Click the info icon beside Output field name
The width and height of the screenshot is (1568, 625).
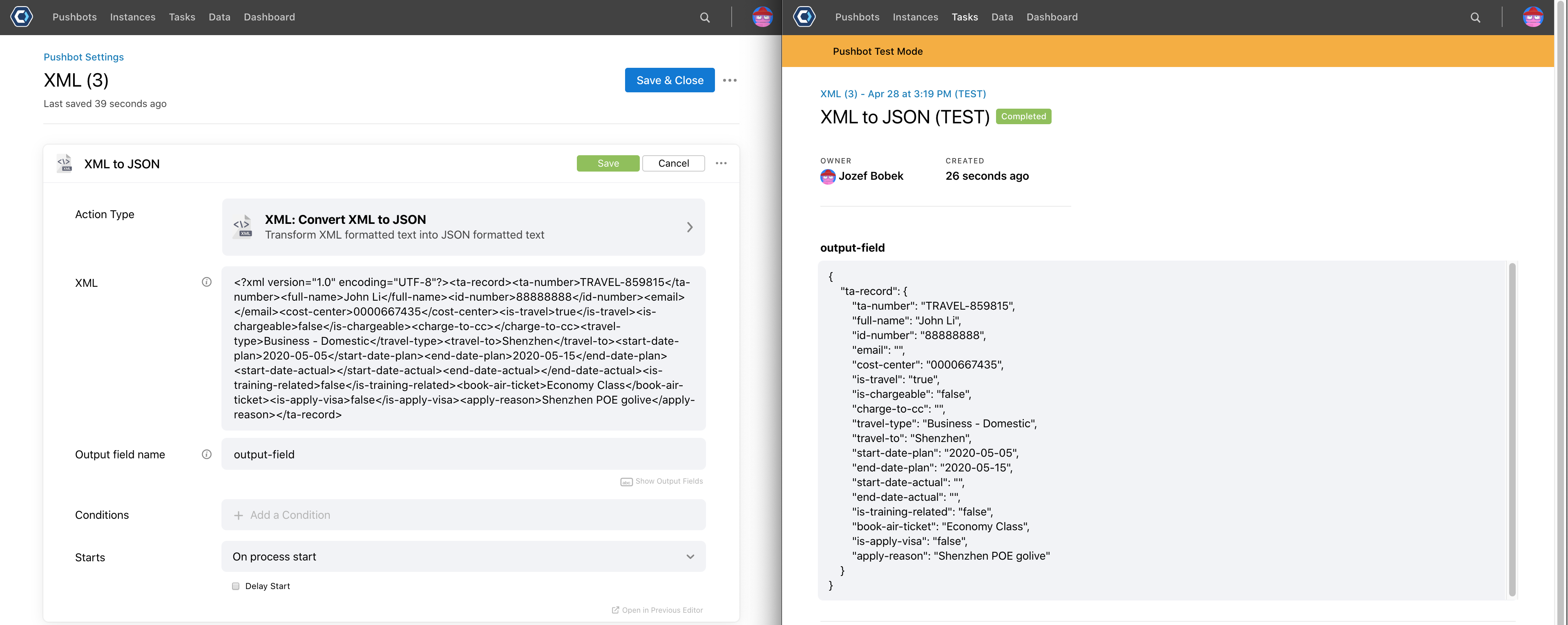pos(206,453)
